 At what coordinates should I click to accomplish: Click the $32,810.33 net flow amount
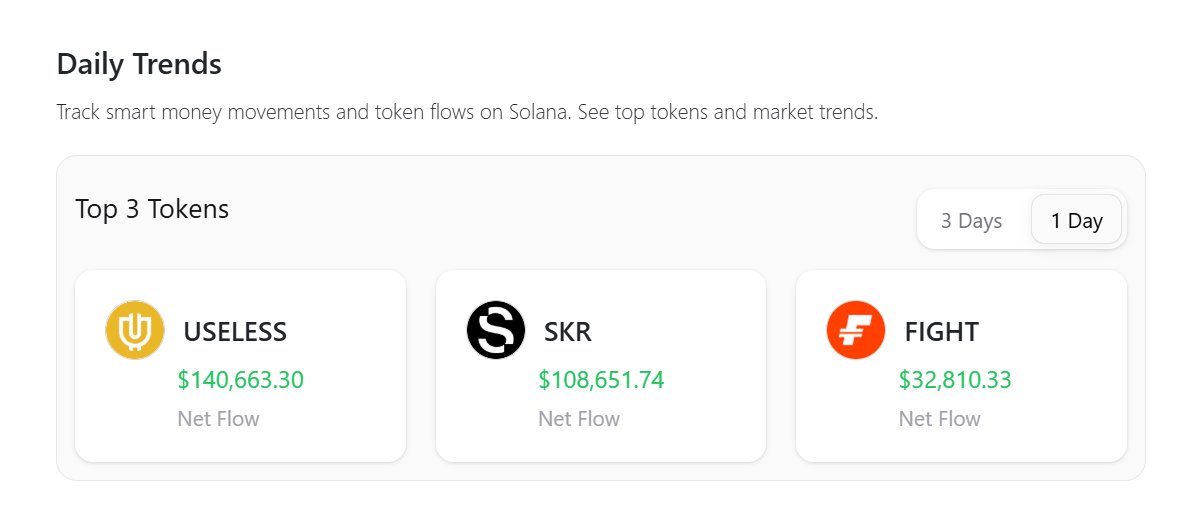point(955,380)
